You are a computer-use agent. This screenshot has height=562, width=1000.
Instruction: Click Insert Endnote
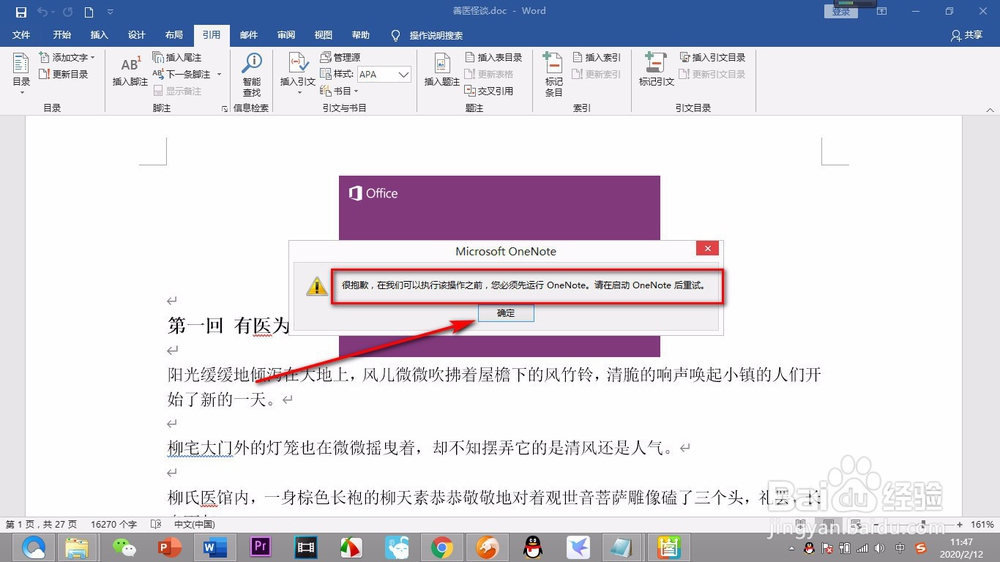click(x=177, y=57)
